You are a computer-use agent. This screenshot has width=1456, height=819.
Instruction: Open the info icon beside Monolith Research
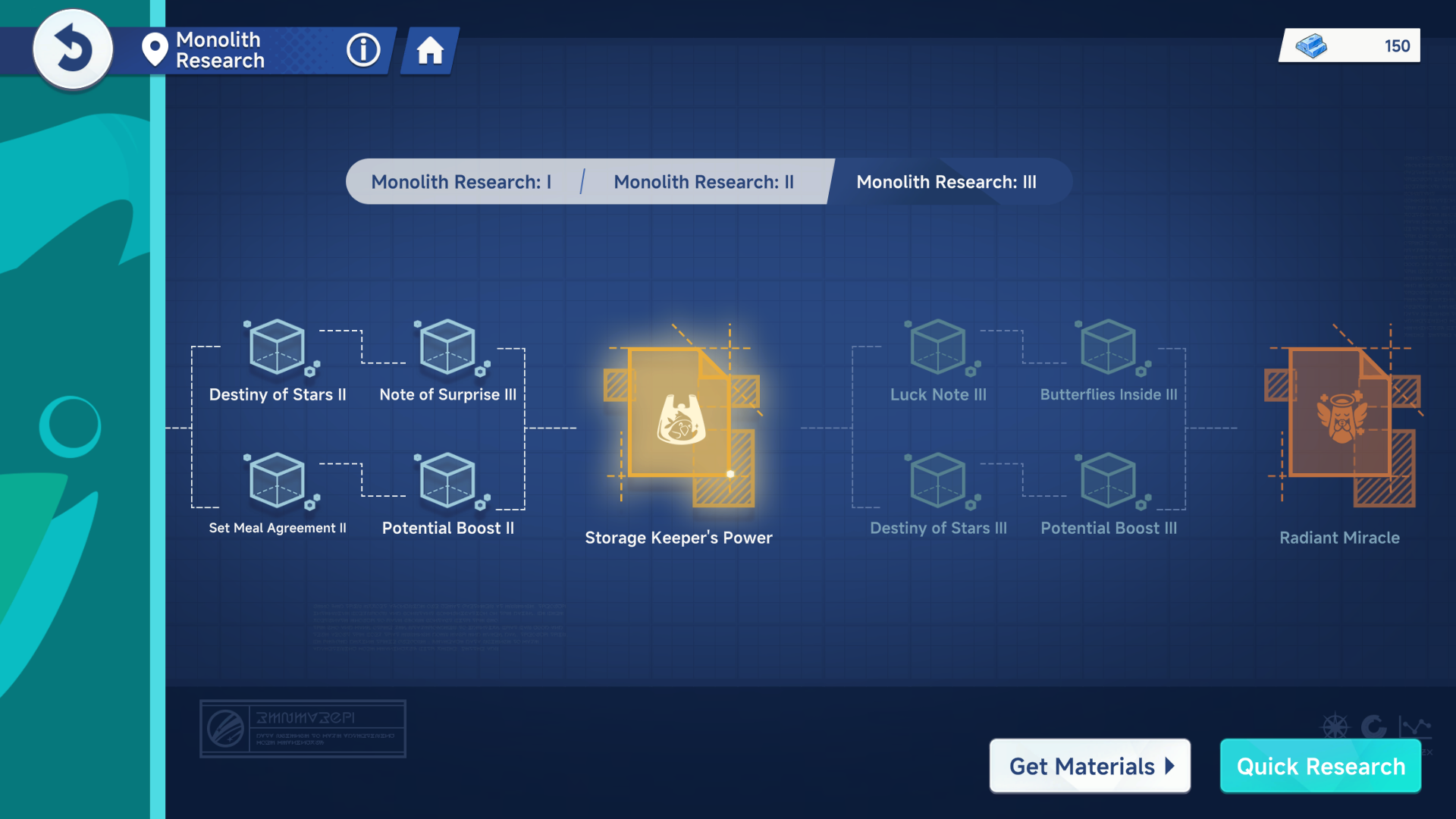click(x=363, y=50)
